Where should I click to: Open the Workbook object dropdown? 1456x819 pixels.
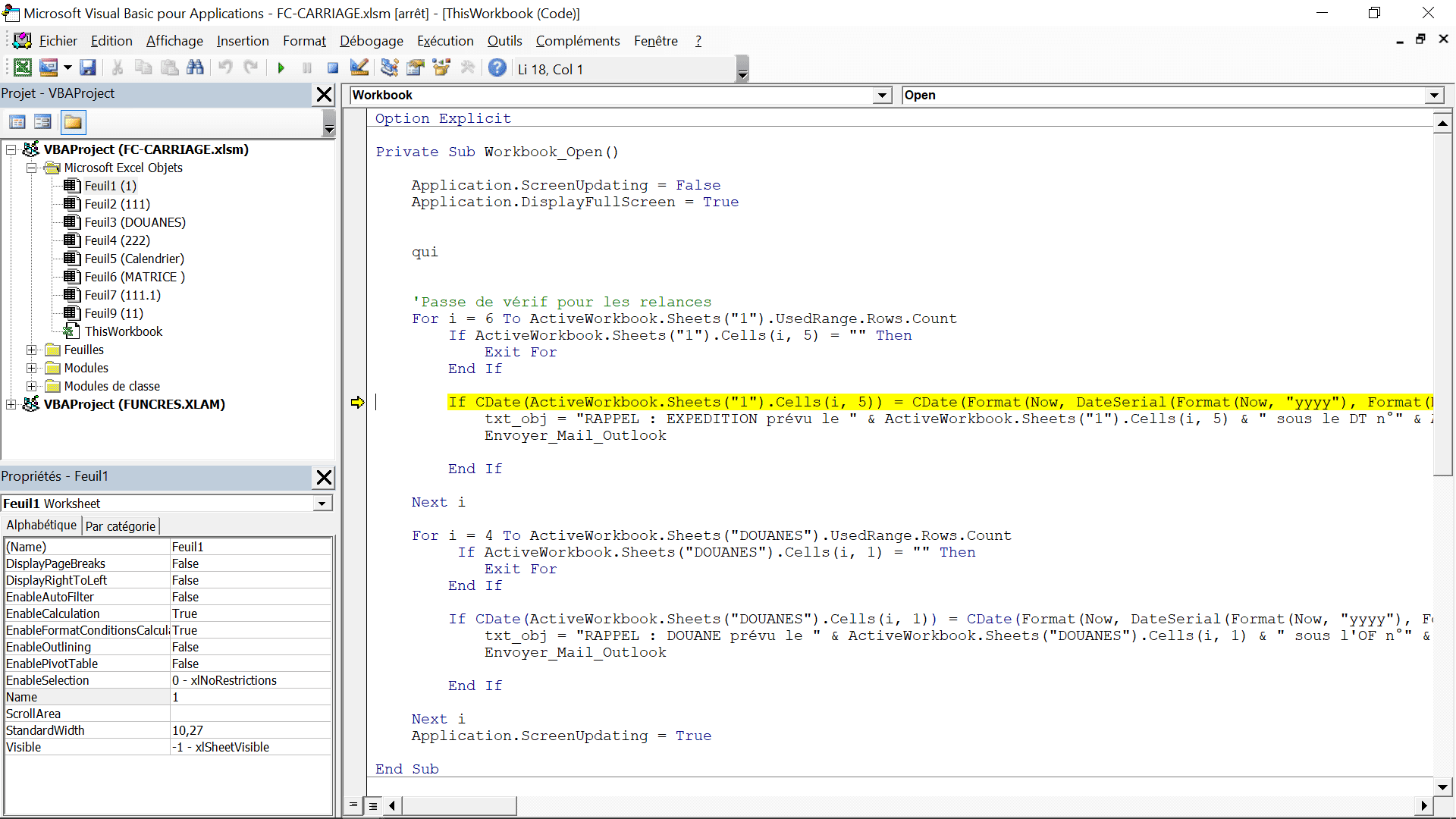882,96
